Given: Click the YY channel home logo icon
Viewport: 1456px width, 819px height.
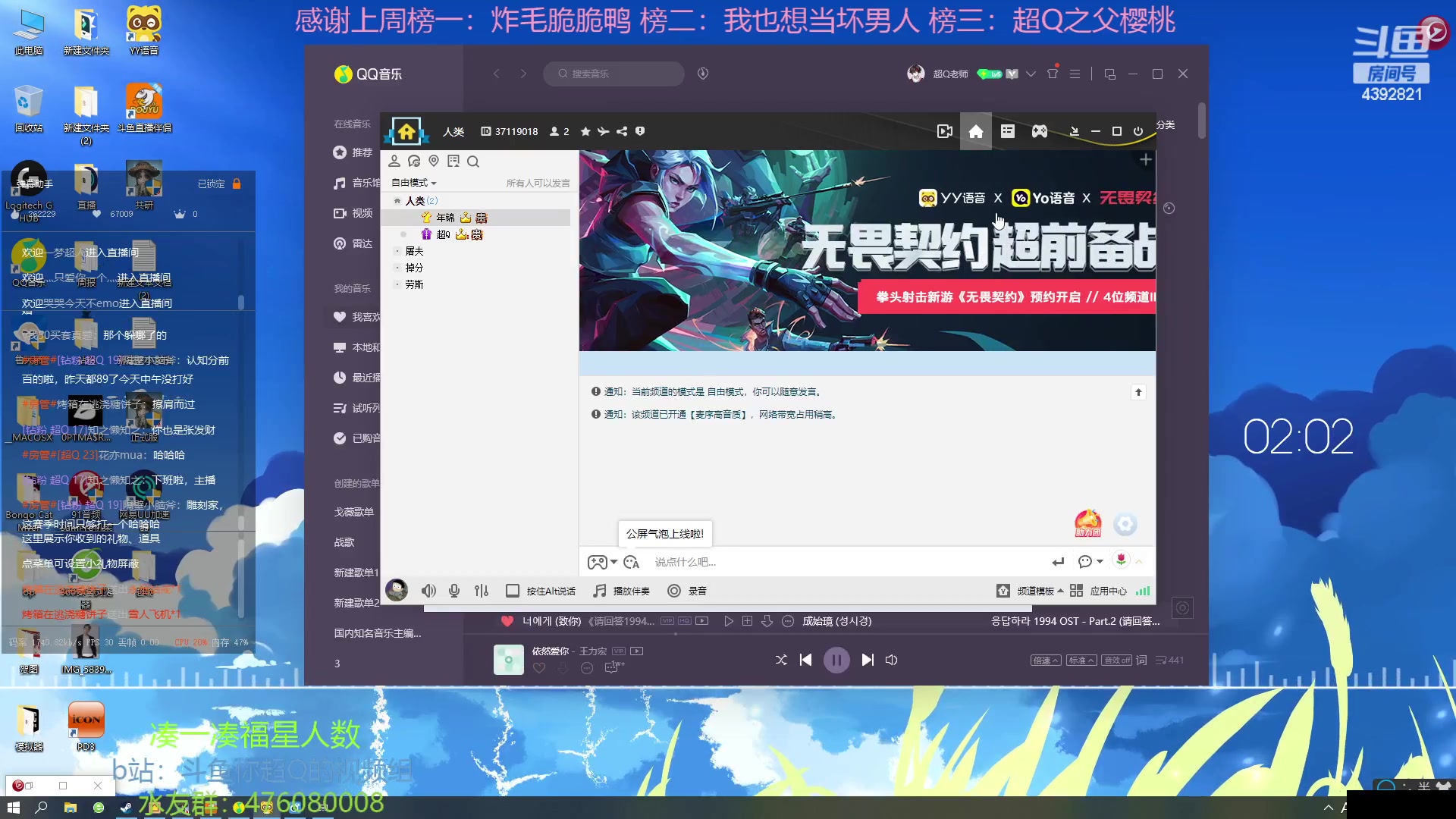Looking at the screenshot, I should (x=406, y=132).
